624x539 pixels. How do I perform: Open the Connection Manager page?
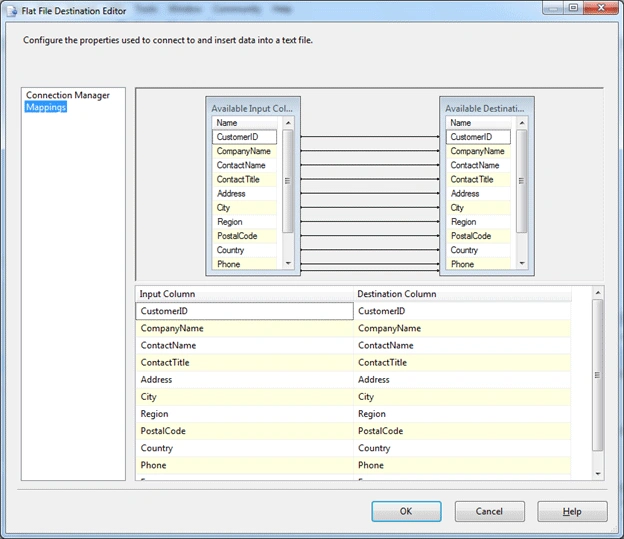[x=68, y=95]
